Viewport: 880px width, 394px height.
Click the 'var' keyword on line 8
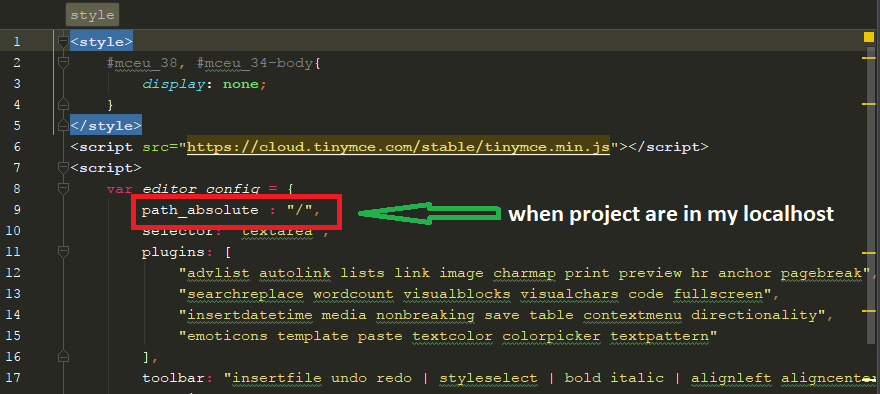point(120,189)
